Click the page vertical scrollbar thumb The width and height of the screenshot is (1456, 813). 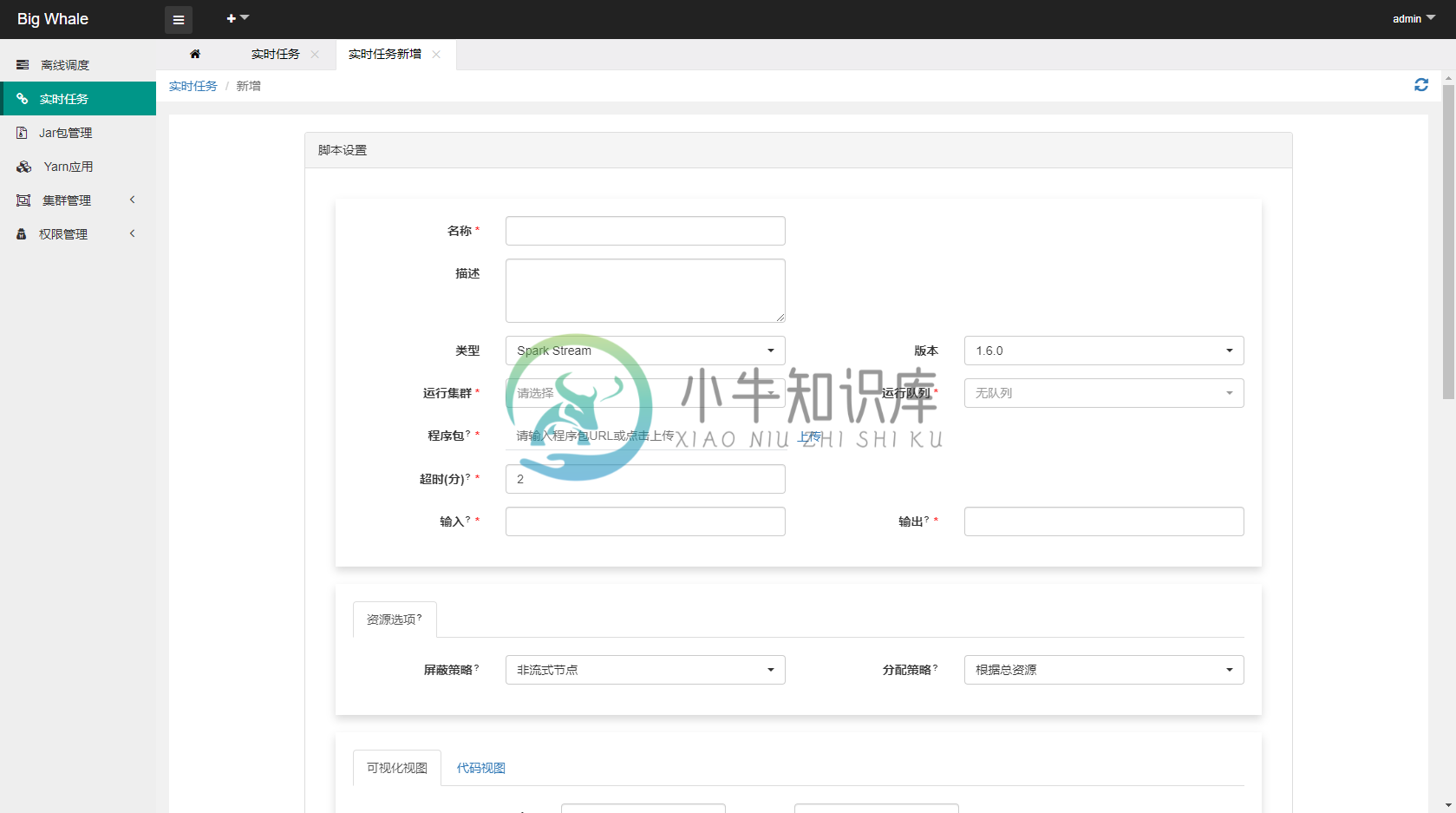pos(1448,241)
